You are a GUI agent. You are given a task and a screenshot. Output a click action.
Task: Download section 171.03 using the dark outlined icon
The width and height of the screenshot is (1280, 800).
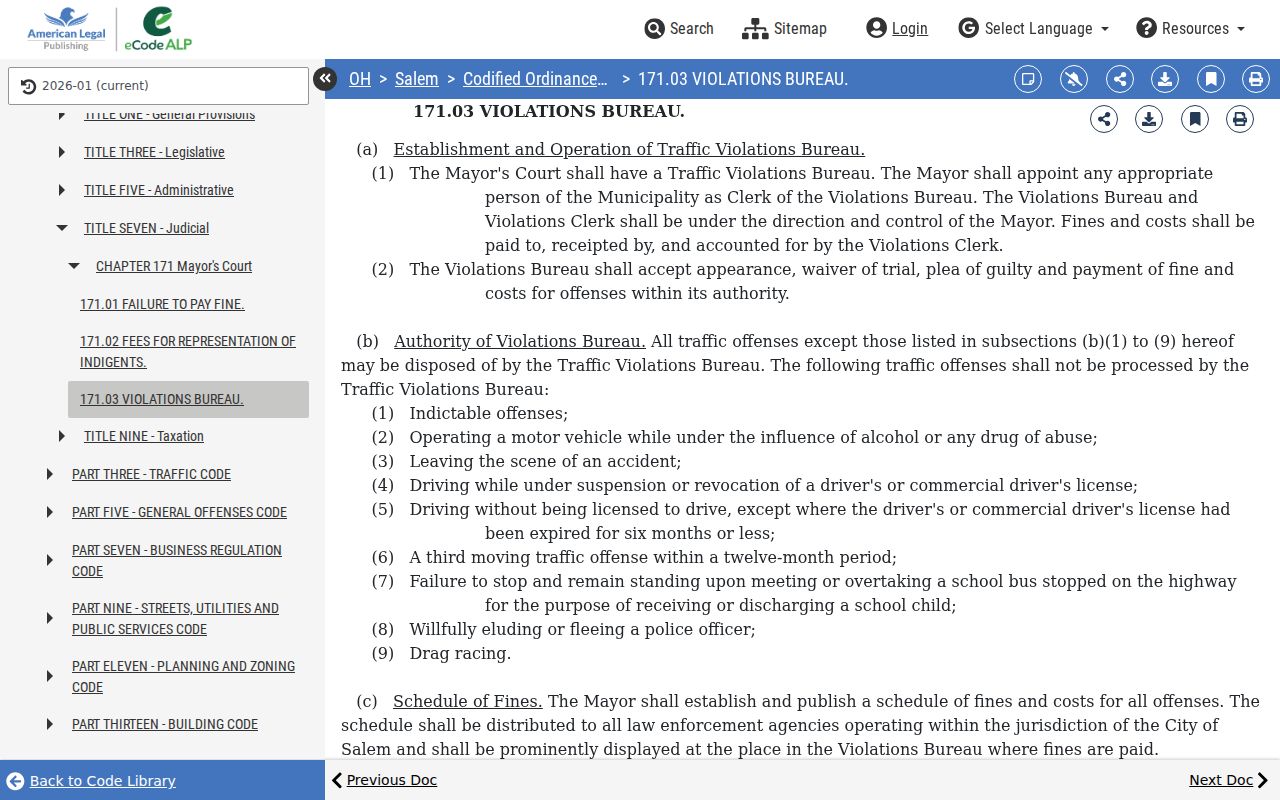pos(1149,119)
